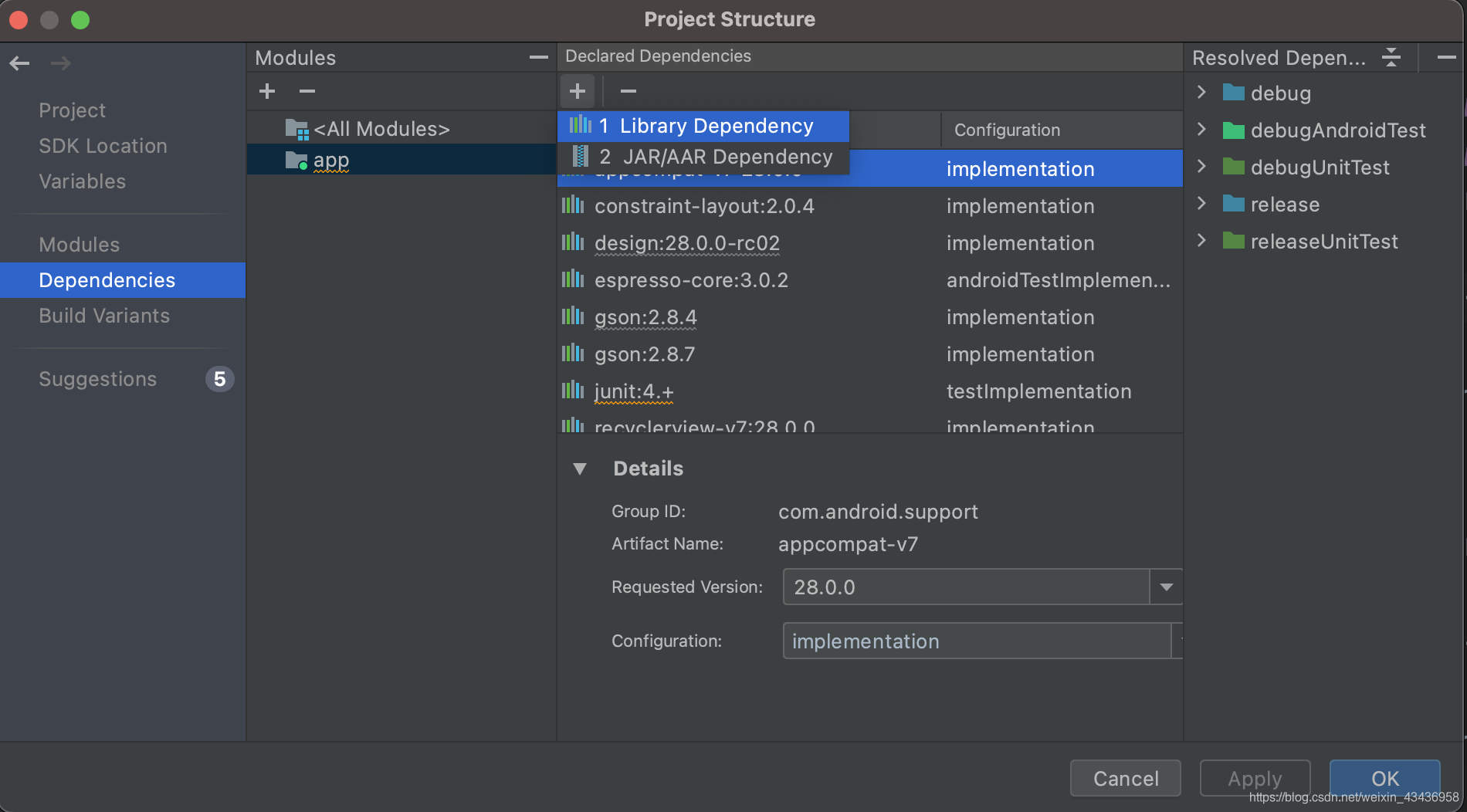Screen dimensions: 1467x812
Task: Open the SDK Location section
Action: (x=103, y=146)
